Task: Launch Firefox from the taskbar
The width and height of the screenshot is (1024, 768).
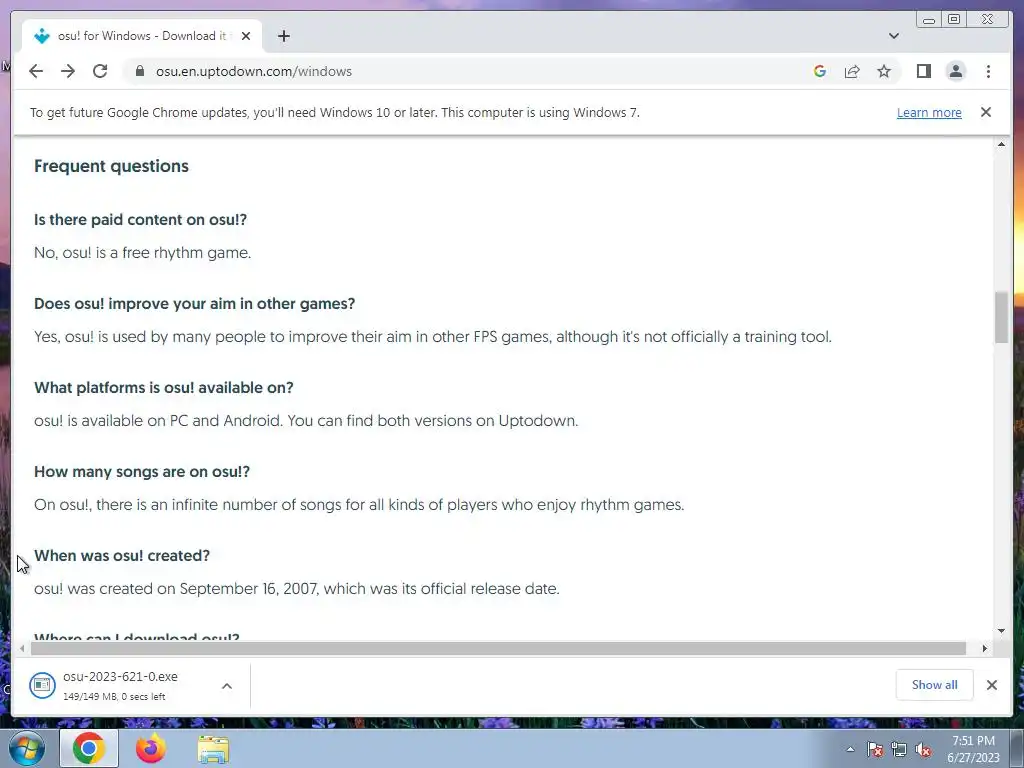Action: tap(151, 748)
